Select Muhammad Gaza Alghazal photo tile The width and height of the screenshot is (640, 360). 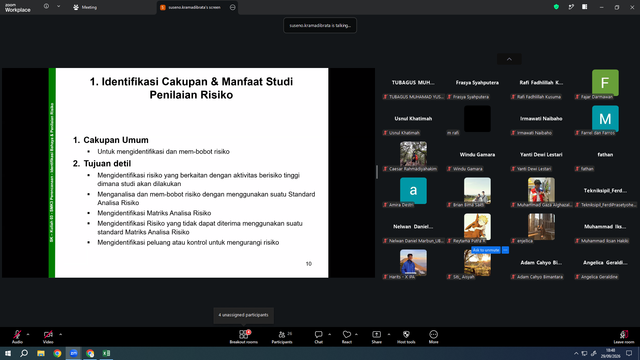541,191
